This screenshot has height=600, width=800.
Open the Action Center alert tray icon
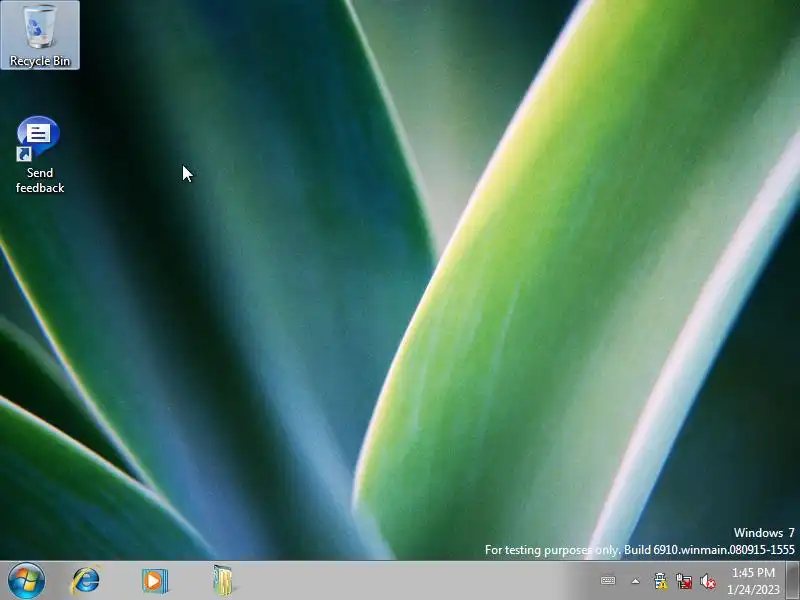660,581
